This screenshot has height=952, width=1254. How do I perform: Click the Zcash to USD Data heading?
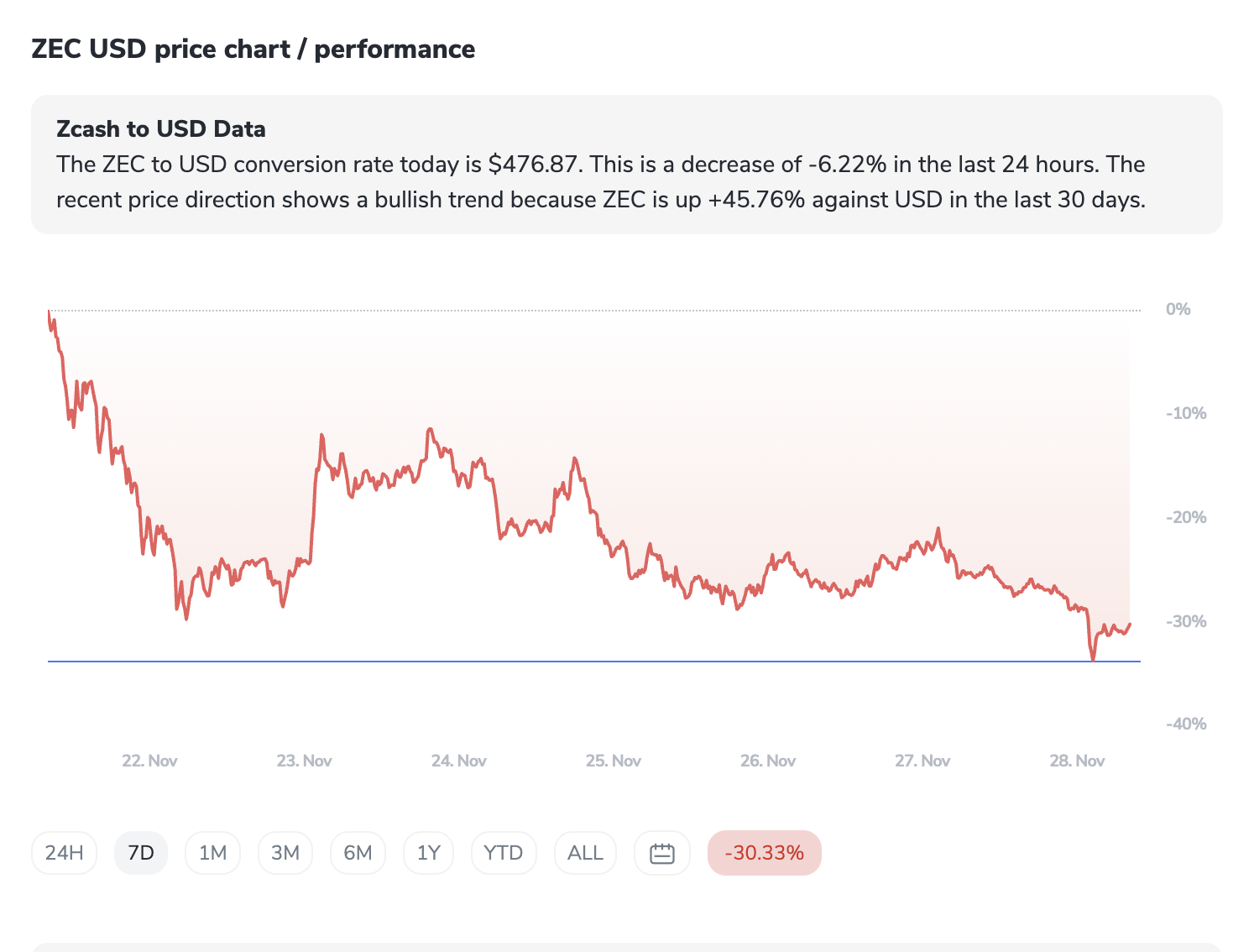point(161,129)
